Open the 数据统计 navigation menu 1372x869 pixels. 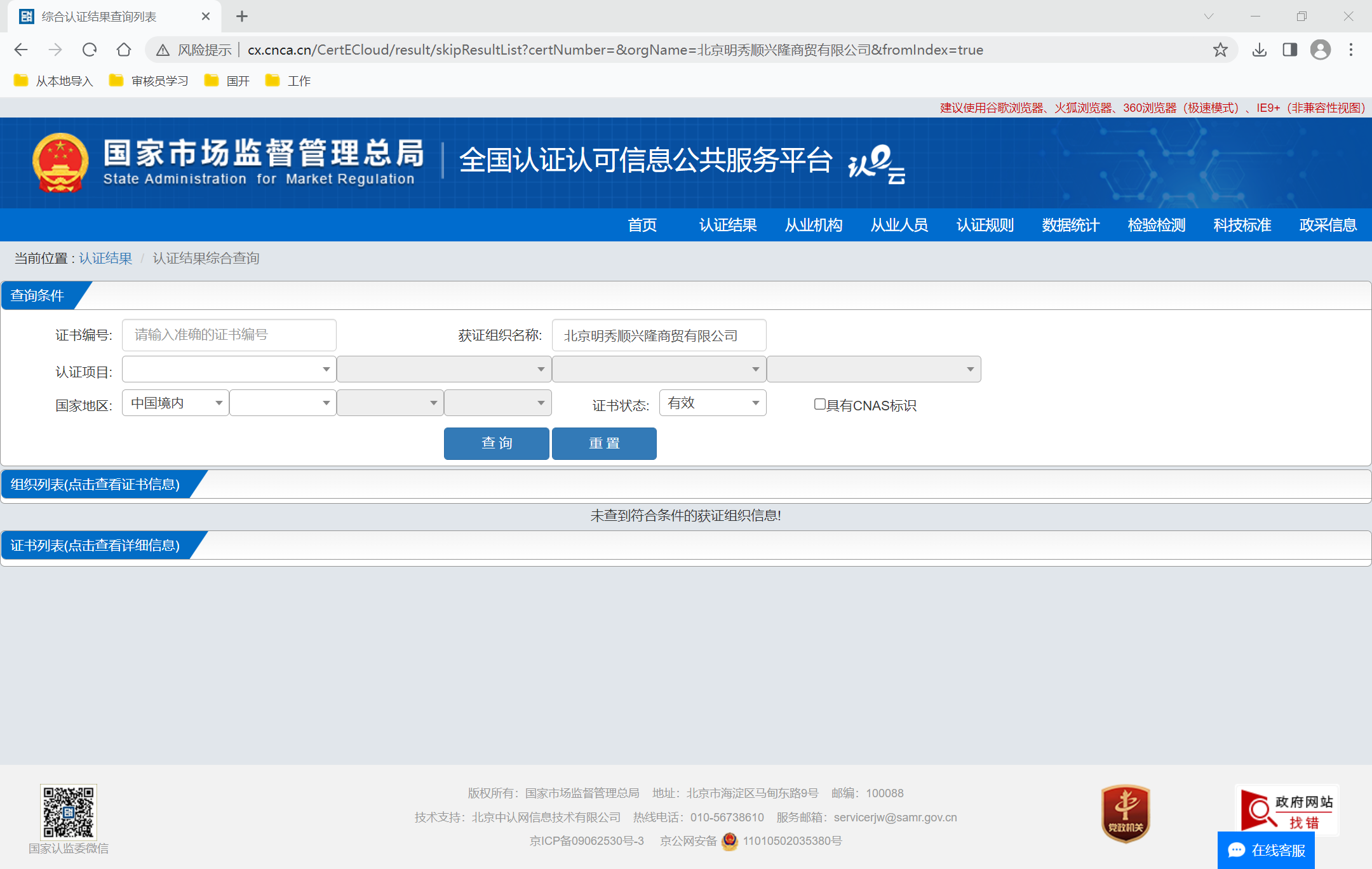tap(1071, 225)
